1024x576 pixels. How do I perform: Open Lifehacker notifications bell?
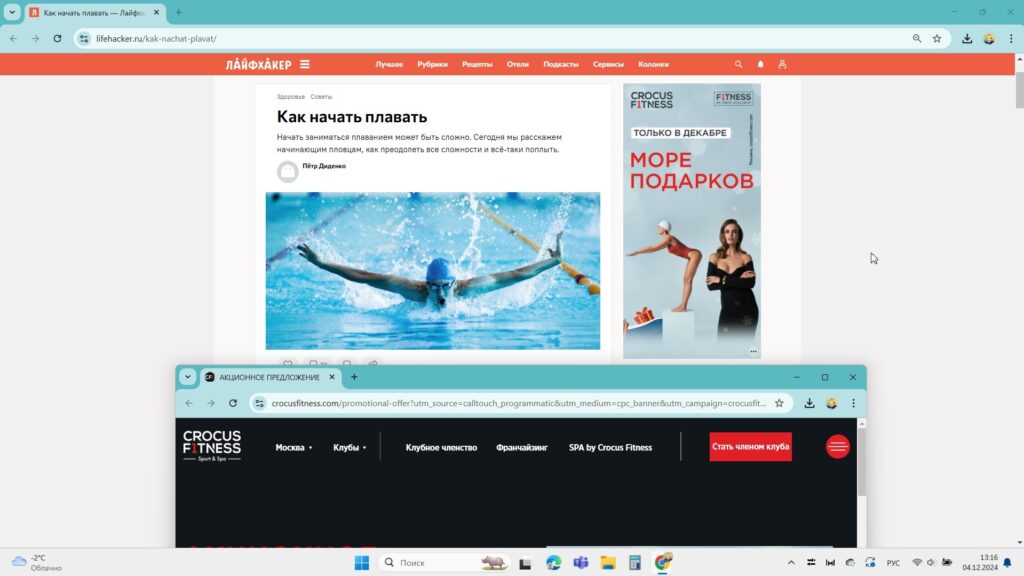pos(760,64)
